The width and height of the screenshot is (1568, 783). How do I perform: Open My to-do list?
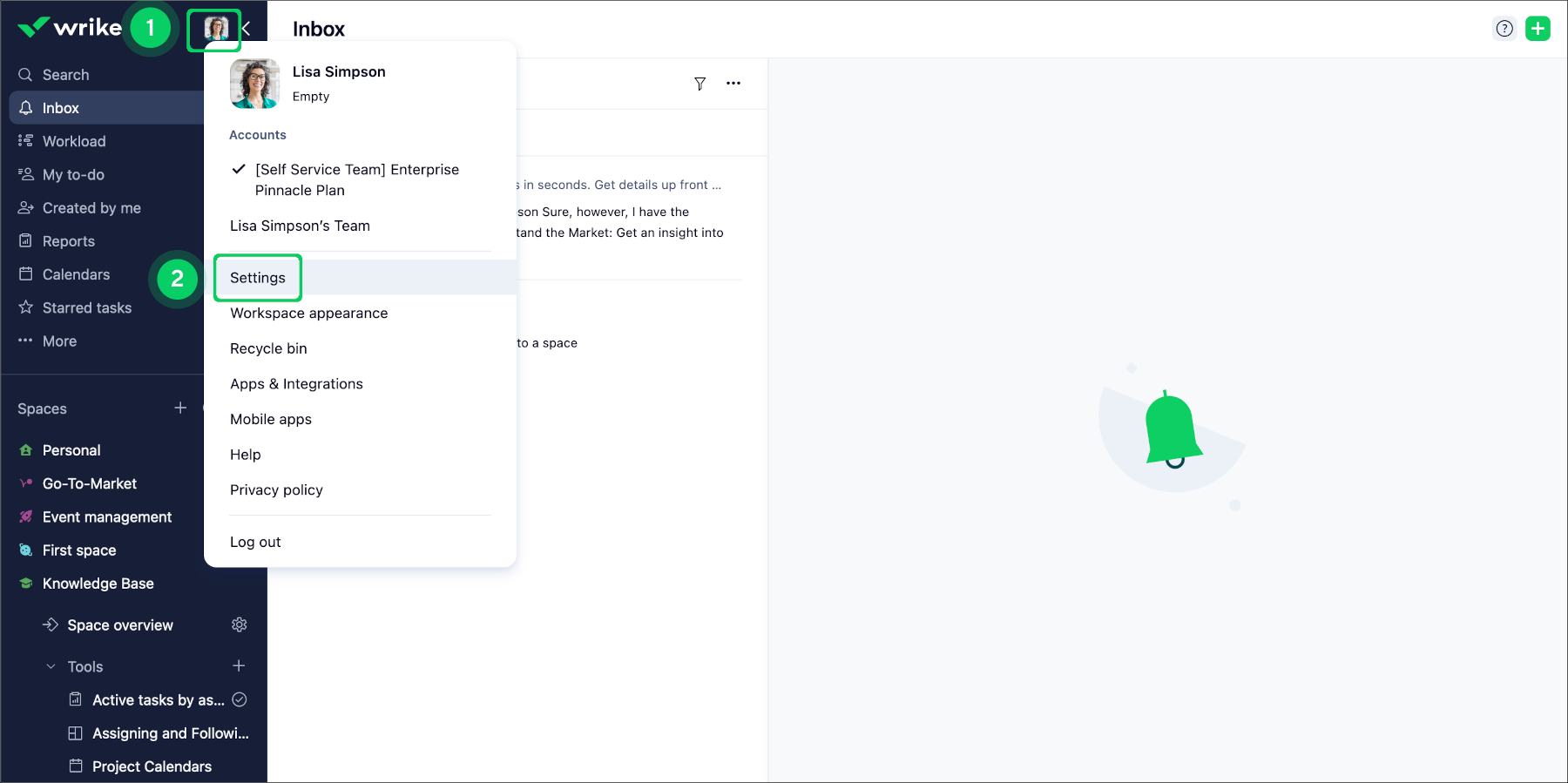click(x=73, y=174)
